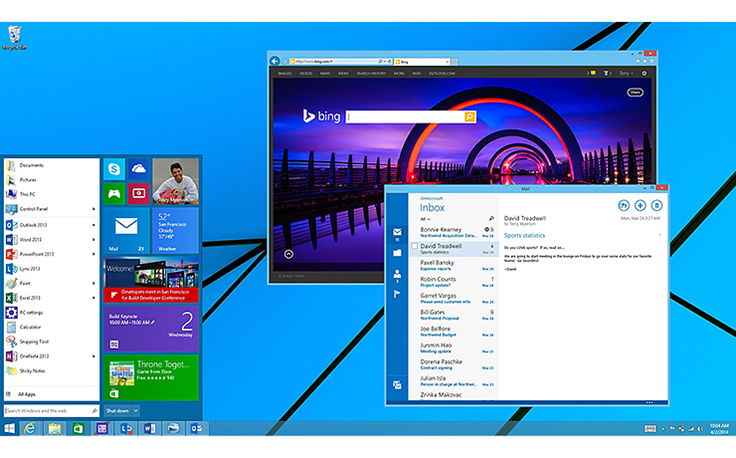Expand the Excel 2013 jump list arrow

93,298
